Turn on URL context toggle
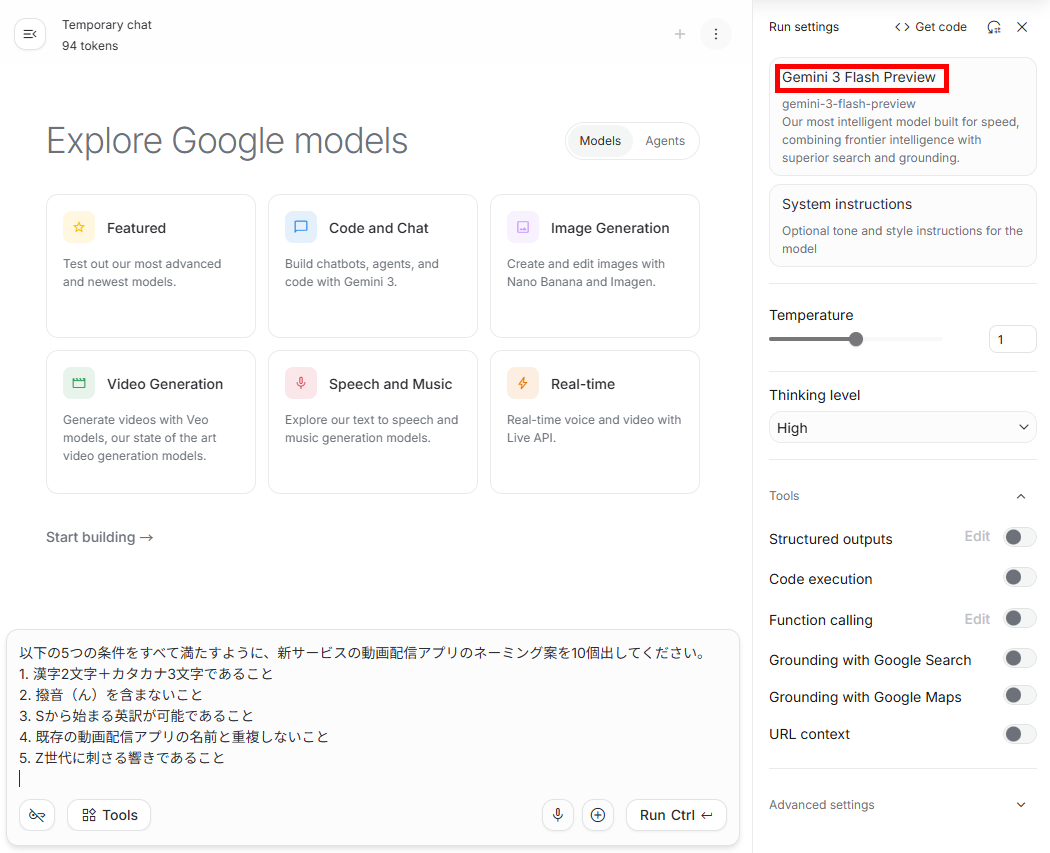Viewport: 1050px width, 853px height. (x=1019, y=734)
